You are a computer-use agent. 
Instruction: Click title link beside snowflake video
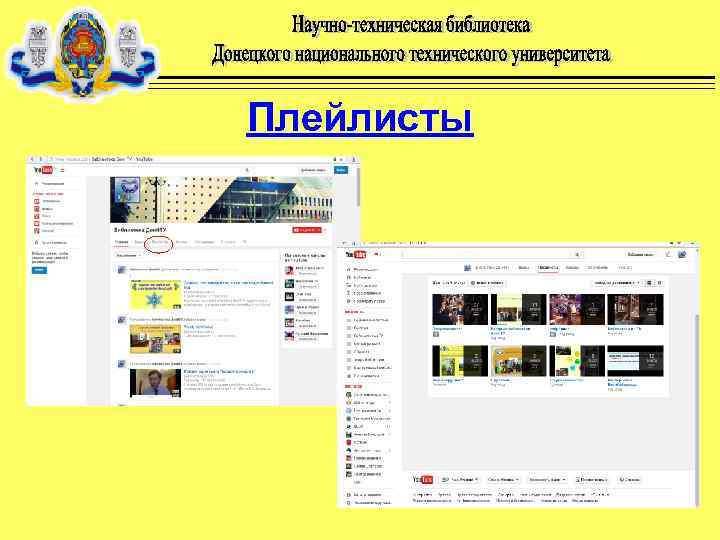pos(228,284)
